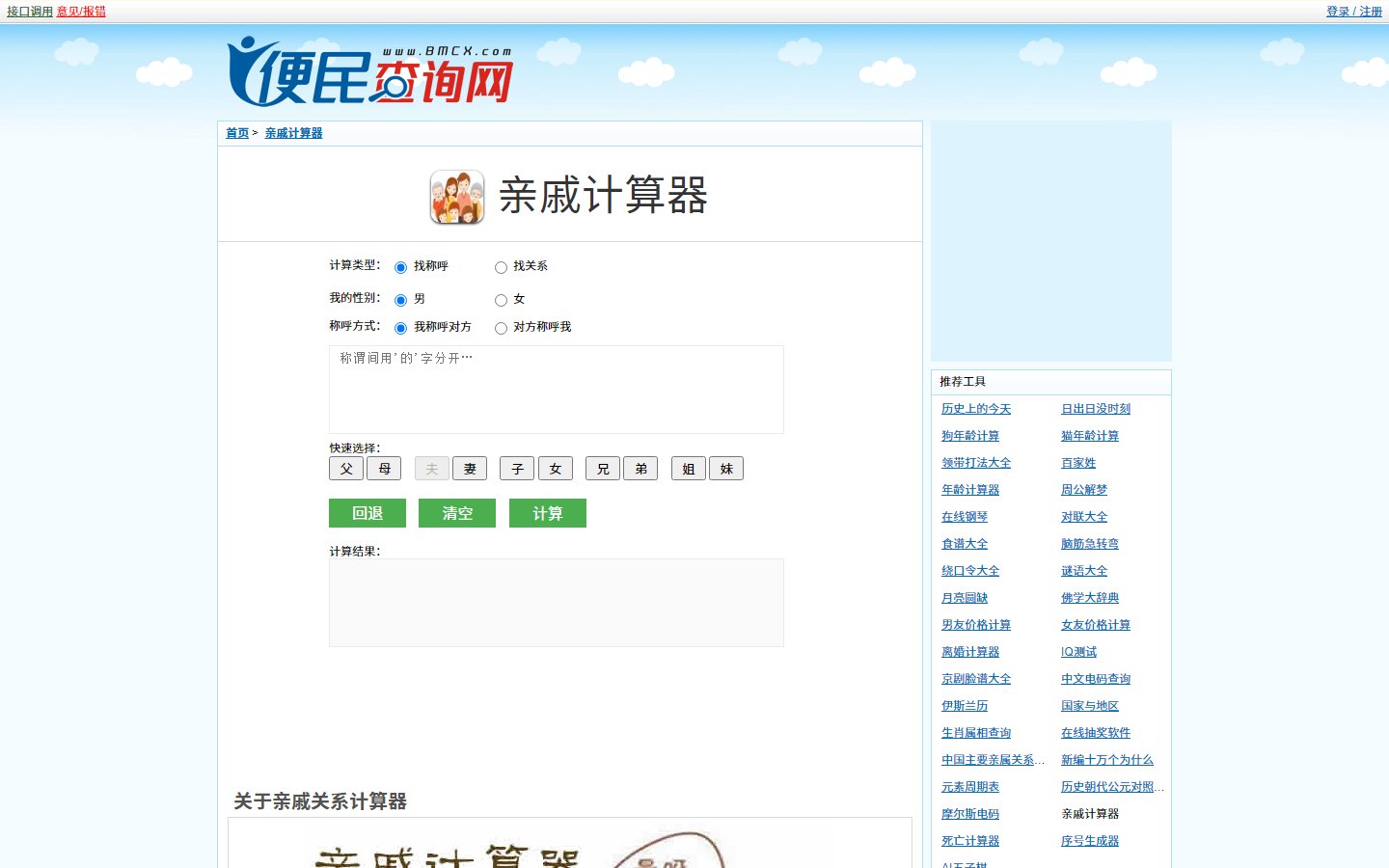This screenshot has height=868, width=1389.
Task: Click the 计算结果 output area
Action: [557, 603]
